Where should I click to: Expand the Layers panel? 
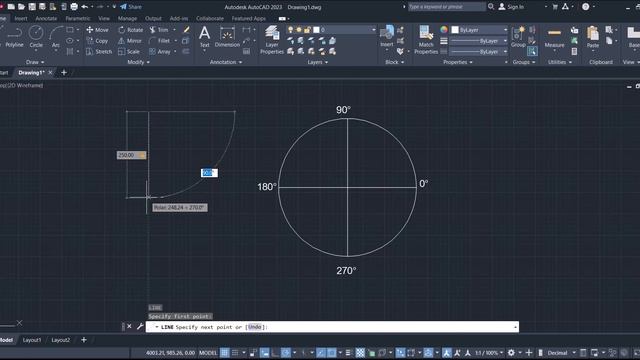tap(318, 62)
